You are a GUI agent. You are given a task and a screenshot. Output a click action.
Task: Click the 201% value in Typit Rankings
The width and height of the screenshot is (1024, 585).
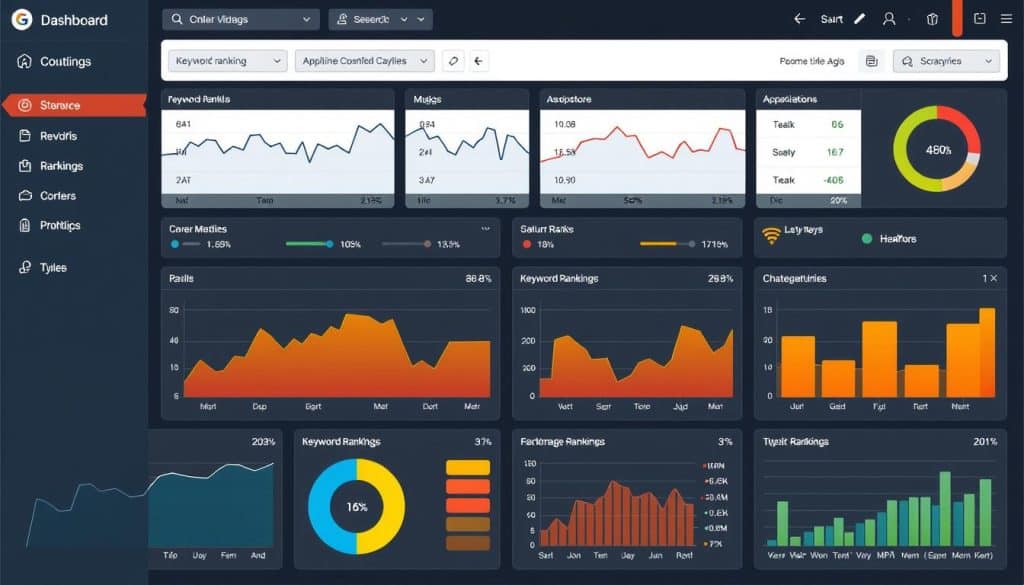pos(985,442)
